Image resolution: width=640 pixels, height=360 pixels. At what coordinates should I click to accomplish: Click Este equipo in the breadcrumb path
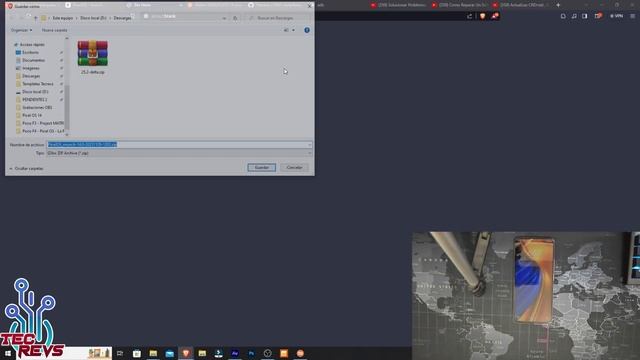click(x=62, y=18)
